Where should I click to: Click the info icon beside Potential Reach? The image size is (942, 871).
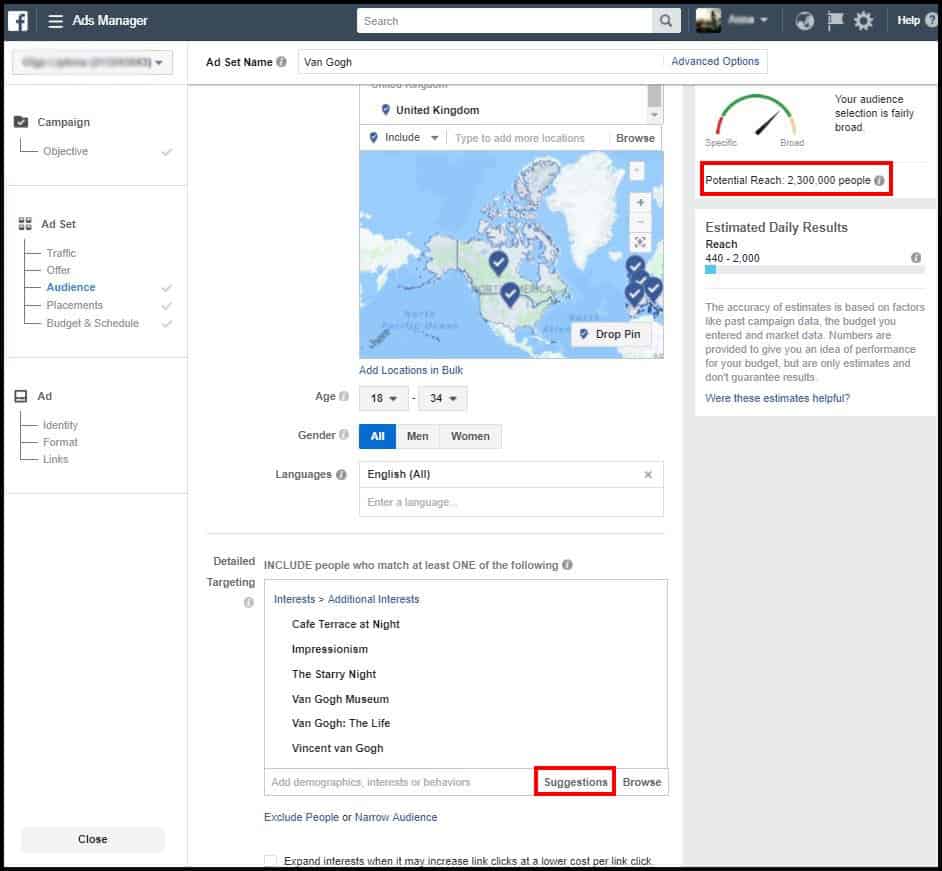[879, 181]
